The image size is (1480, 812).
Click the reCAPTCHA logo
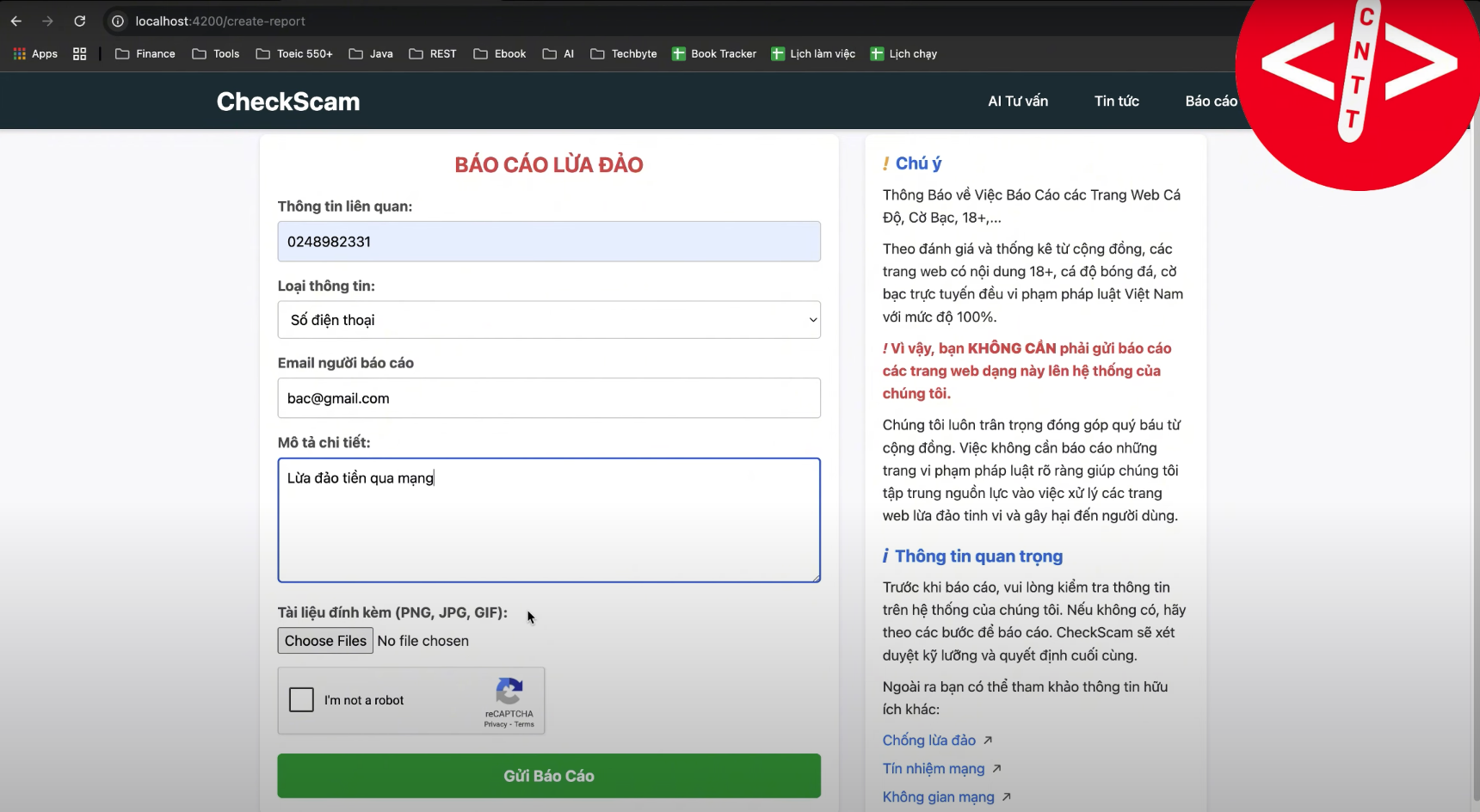(509, 692)
